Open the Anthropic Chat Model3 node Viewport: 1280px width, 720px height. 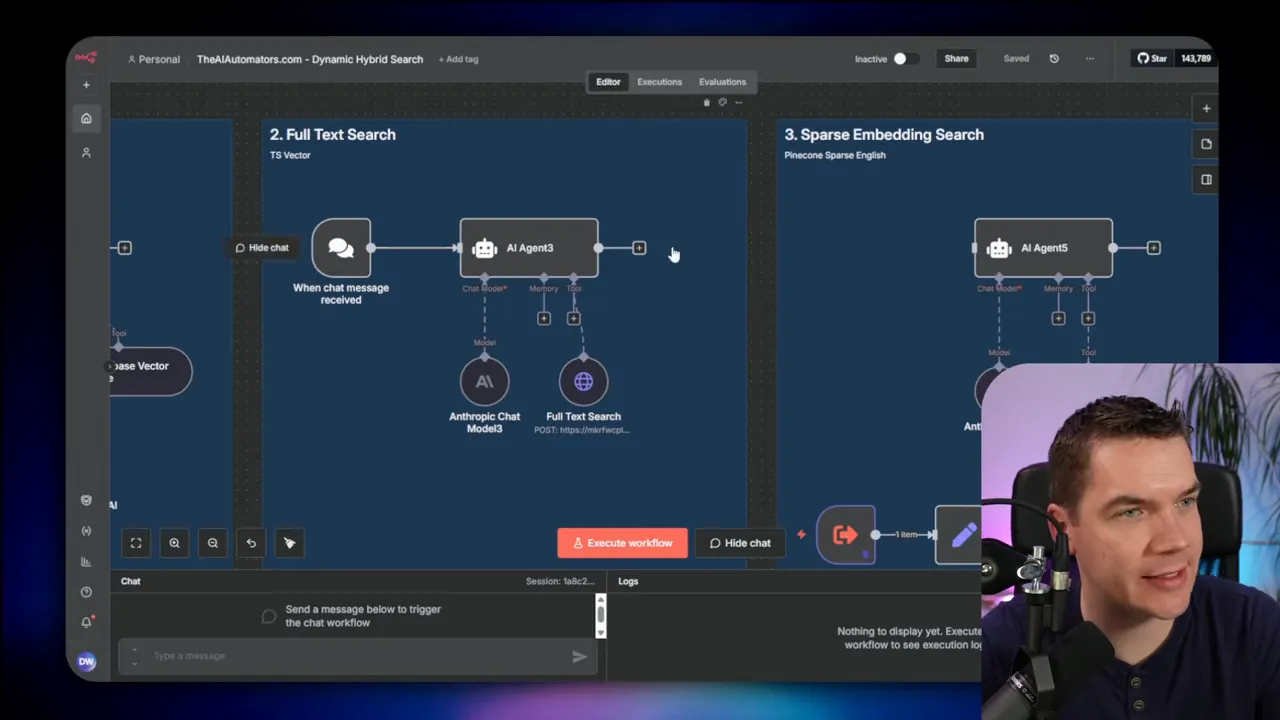[484, 382]
